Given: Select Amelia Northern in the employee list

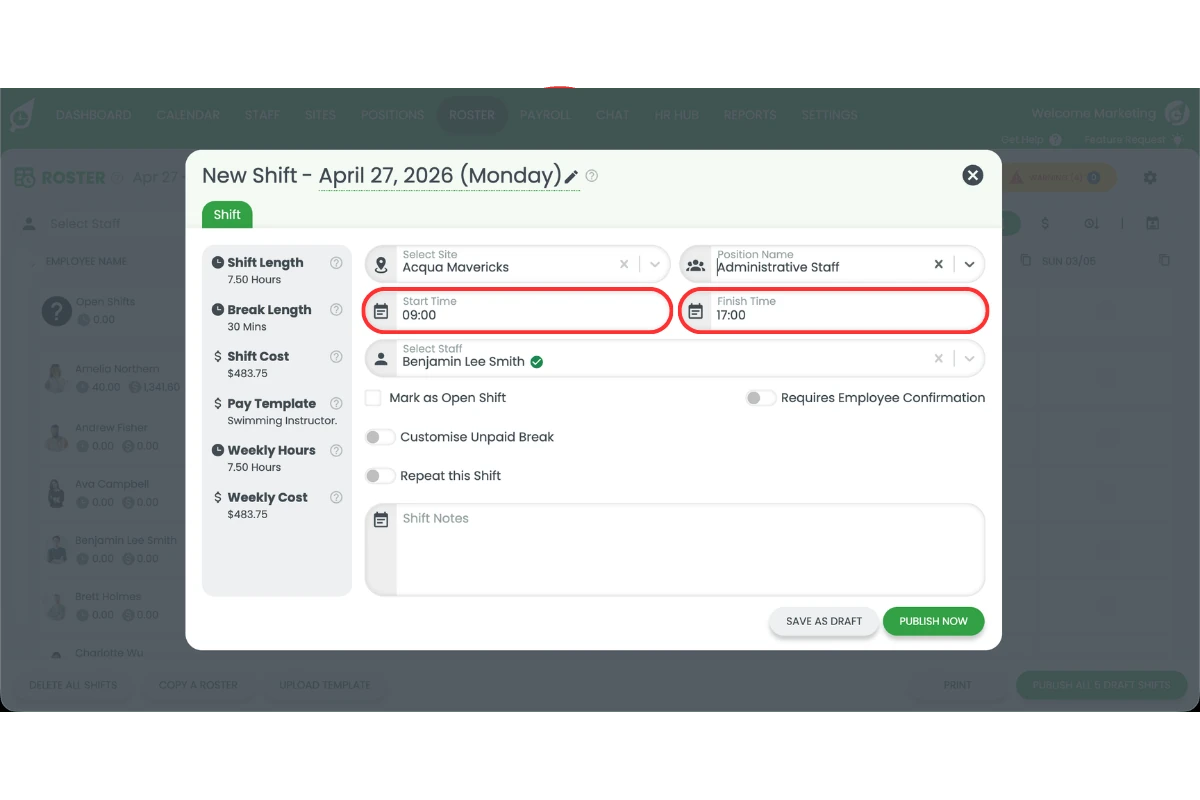Looking at the screenshot, I should click(116, 369).
